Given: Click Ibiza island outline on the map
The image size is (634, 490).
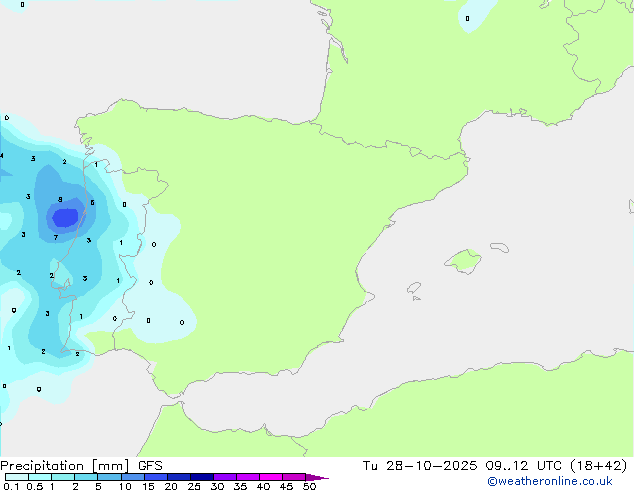Looking at the screenshot, I should tap(414, 288).
